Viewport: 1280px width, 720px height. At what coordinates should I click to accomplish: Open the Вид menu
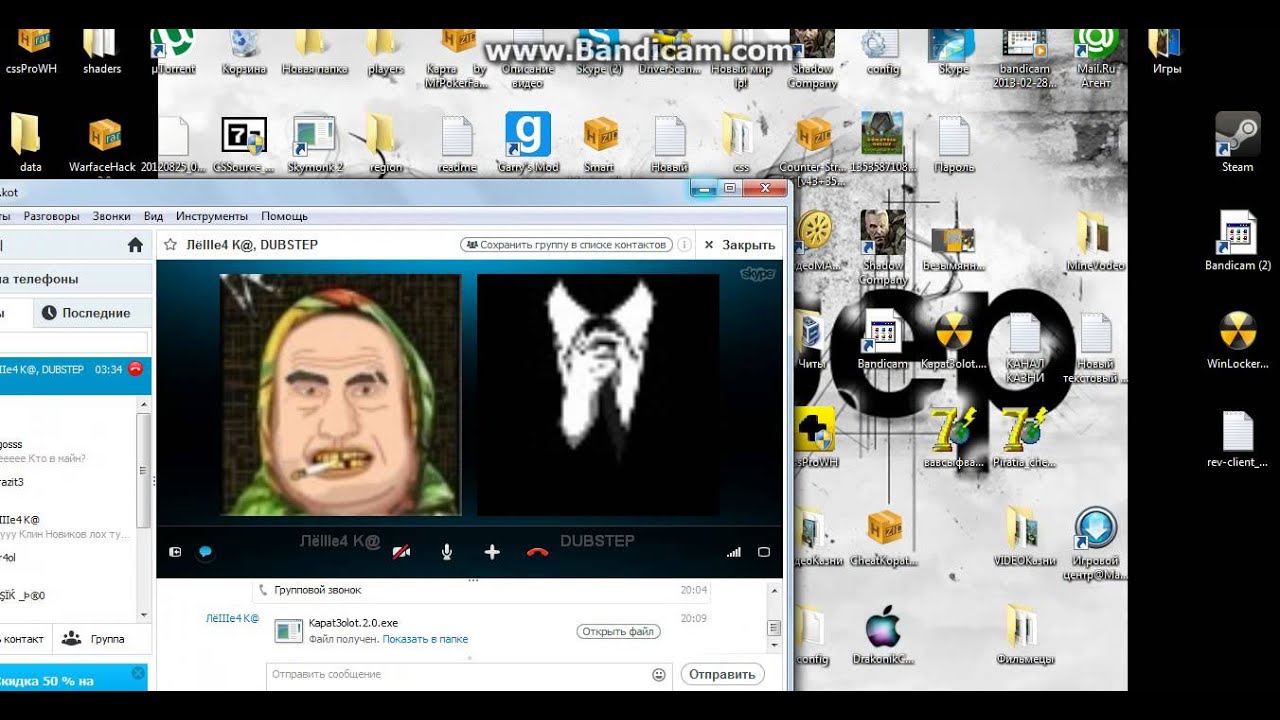153,216
